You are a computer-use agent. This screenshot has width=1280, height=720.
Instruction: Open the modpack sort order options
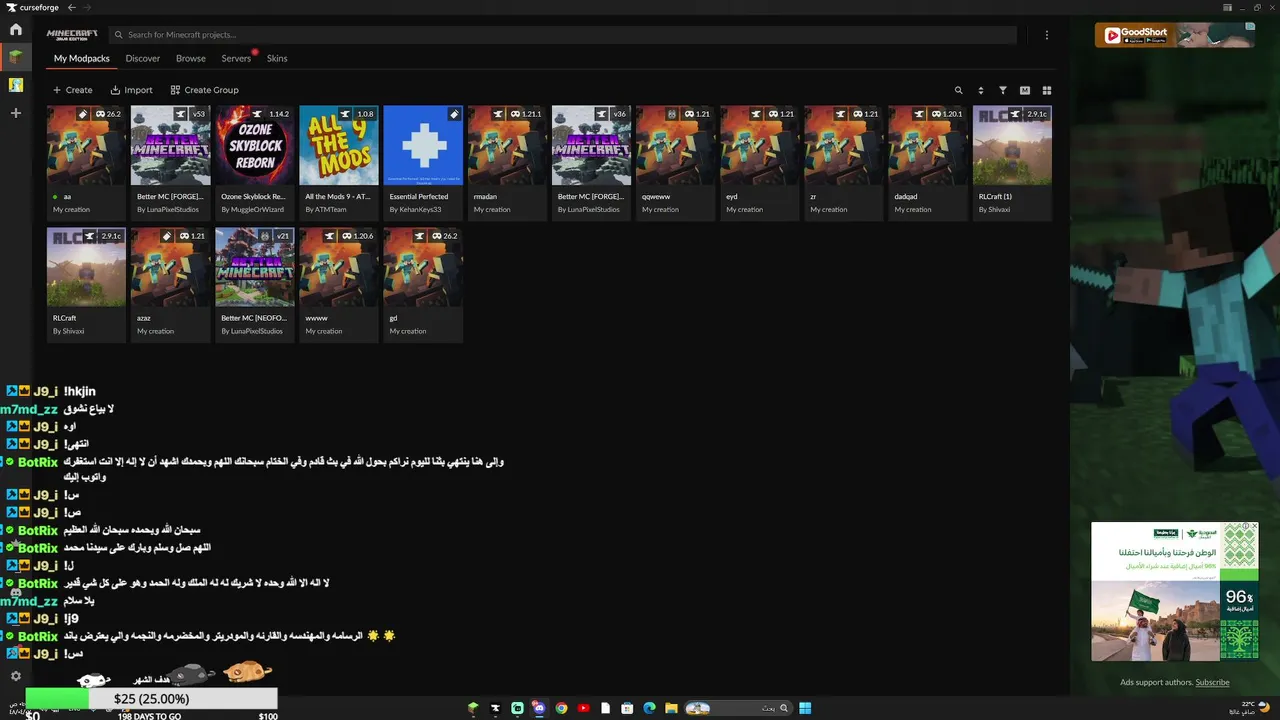pos(980,90)
